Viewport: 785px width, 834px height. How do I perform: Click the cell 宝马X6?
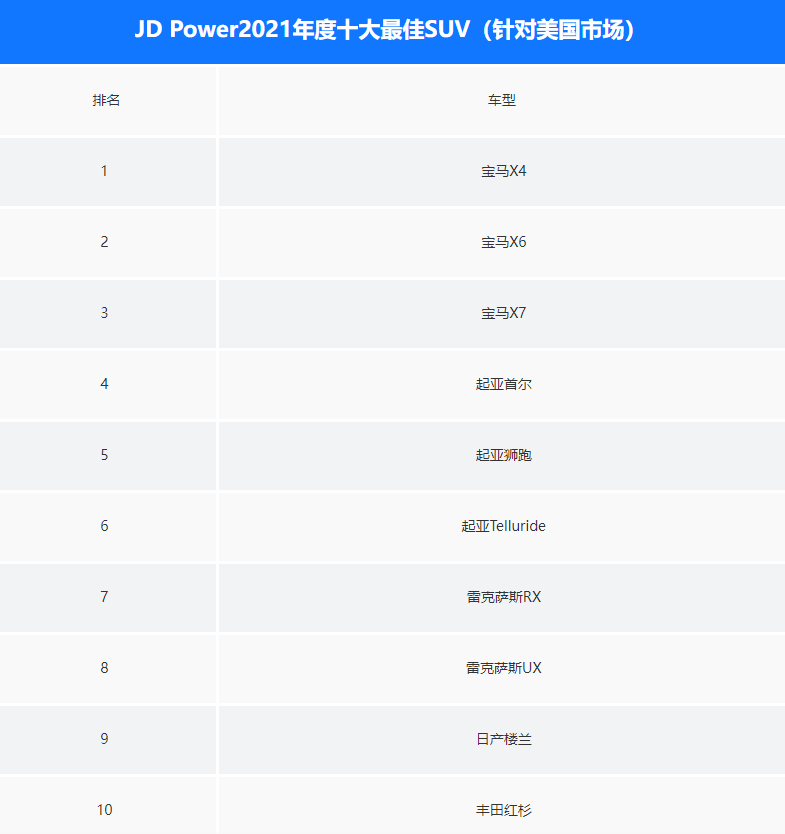tap(503, 242)
